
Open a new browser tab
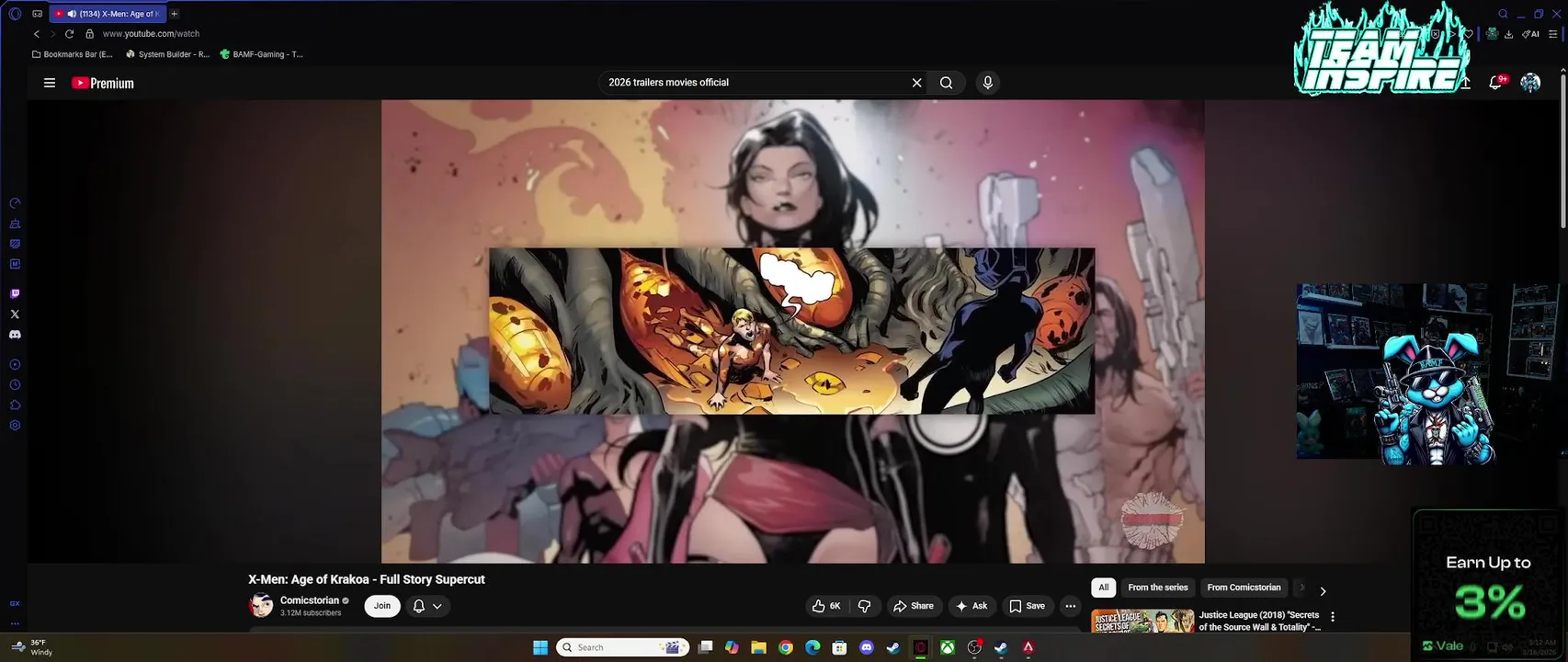pos(174,14)
